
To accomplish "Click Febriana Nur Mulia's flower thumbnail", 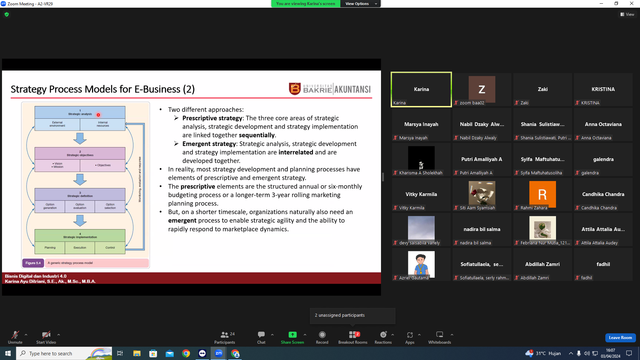I will [542, 228].
